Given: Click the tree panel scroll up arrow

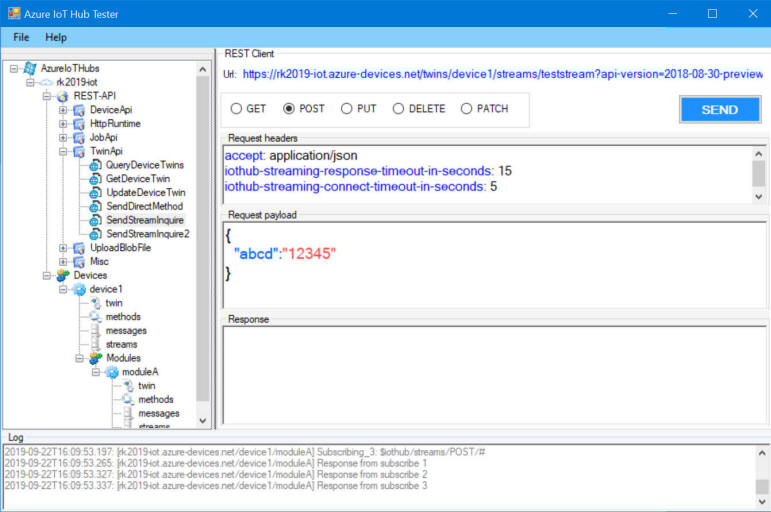Looking at the screenshot, I should (203, 69).
